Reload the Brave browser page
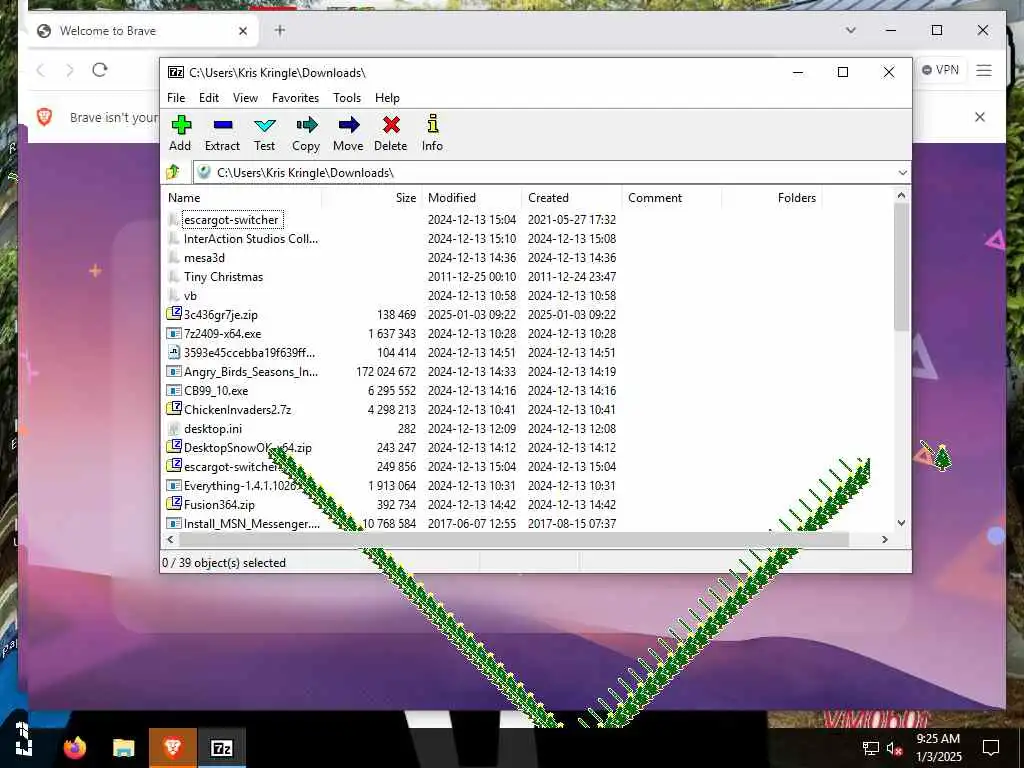Viewport: 1024px width, 768px height. click(100, 70)
